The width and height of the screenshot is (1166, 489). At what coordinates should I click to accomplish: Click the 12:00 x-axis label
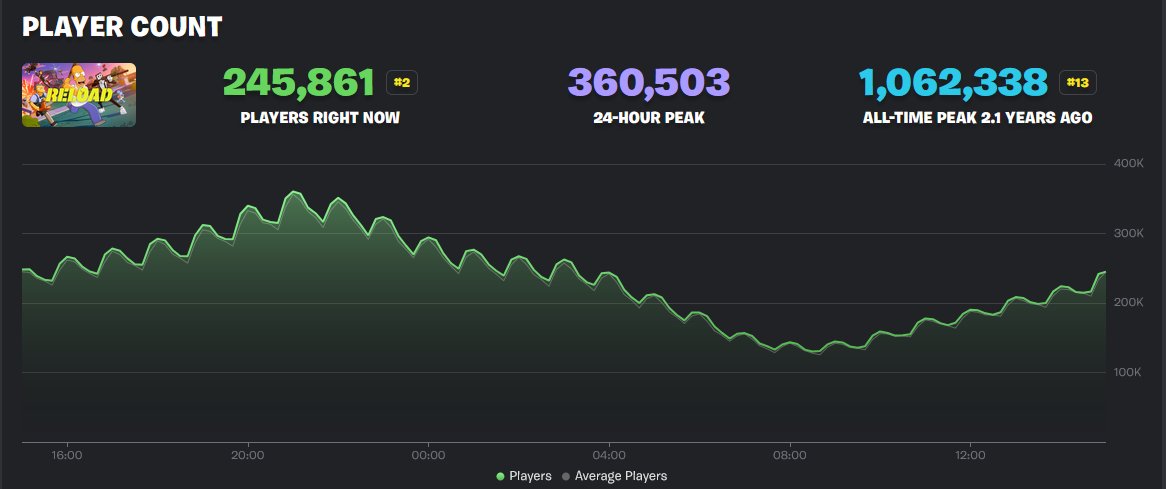(x=970, y=454)
